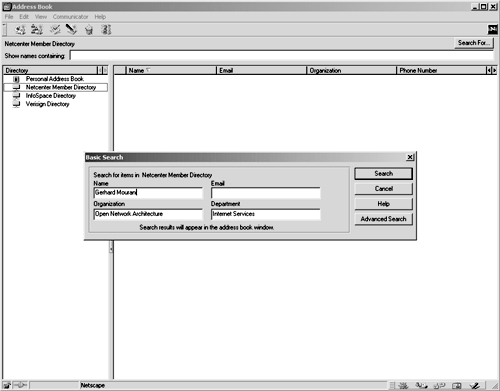500x391 pixels.
Task: Click the Organization column header
Action: [352, 70]
